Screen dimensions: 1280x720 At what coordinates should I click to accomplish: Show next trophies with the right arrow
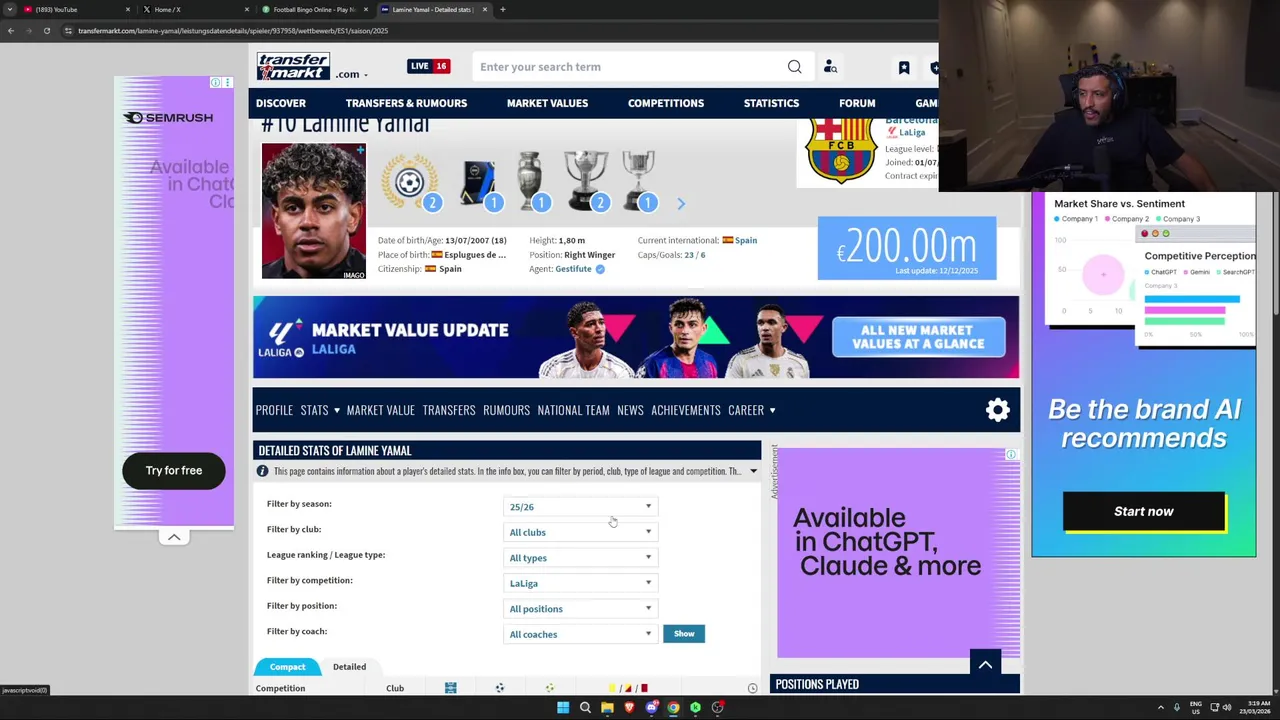pos(681,204)
